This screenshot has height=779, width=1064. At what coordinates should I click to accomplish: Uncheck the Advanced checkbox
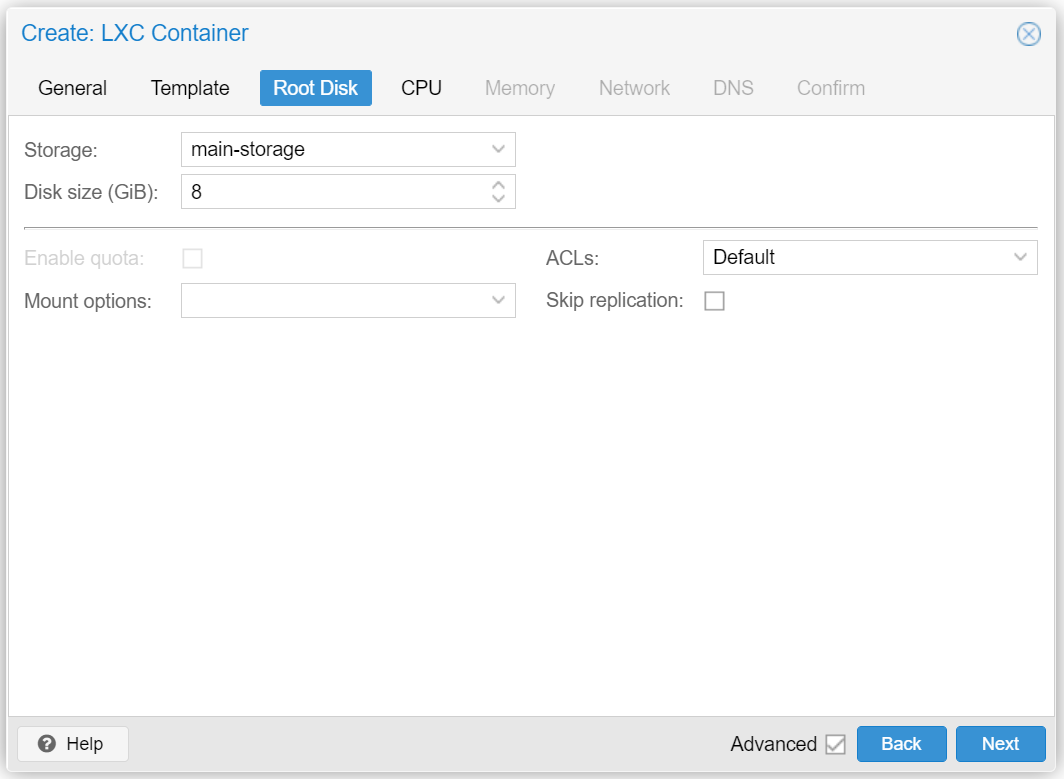[836, 744]
